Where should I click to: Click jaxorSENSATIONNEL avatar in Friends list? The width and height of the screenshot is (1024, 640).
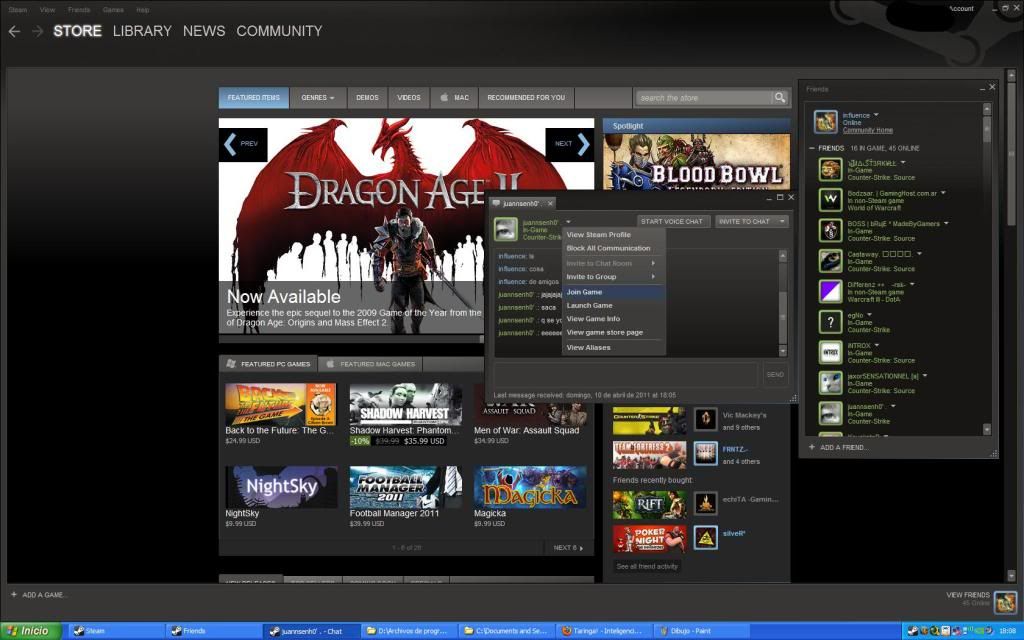pyautogui.click(x=831, y=383)
